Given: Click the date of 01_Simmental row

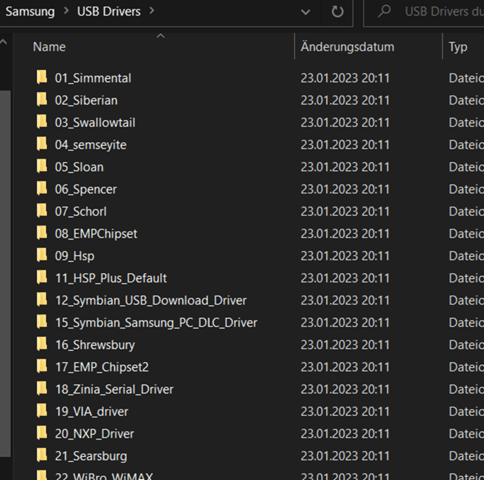Looking at the screenshot, I should click(345, 78).
